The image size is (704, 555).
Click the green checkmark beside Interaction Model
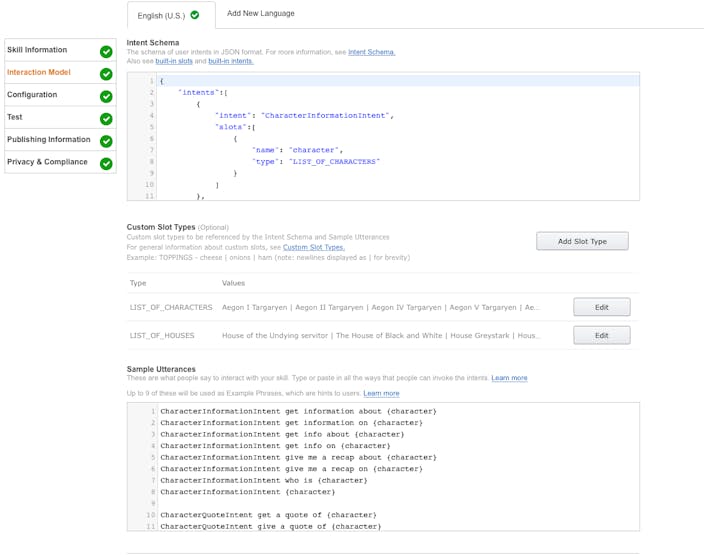[x=106, y=74]
